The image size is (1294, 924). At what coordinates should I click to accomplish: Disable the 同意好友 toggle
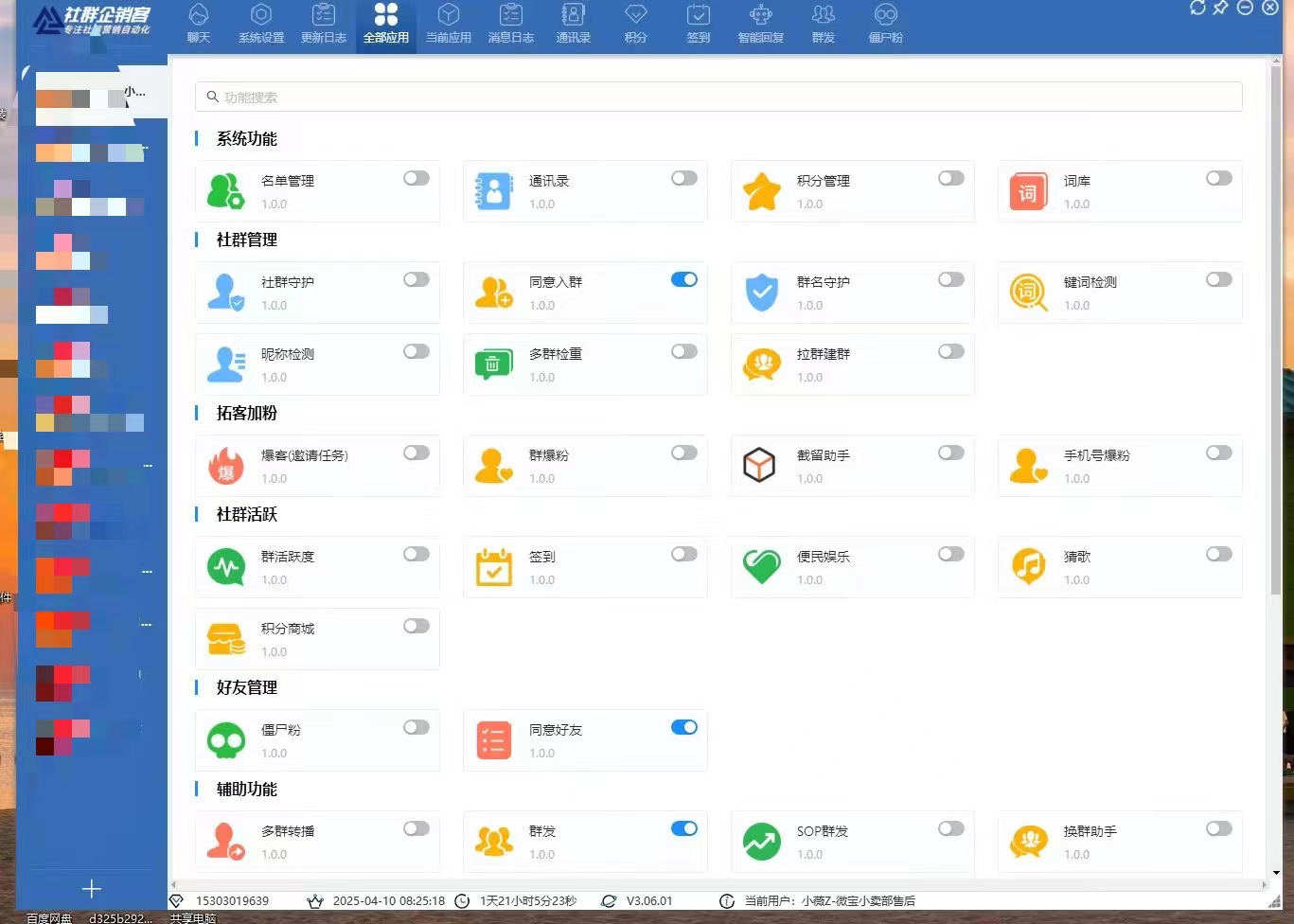tap(684, 727)
